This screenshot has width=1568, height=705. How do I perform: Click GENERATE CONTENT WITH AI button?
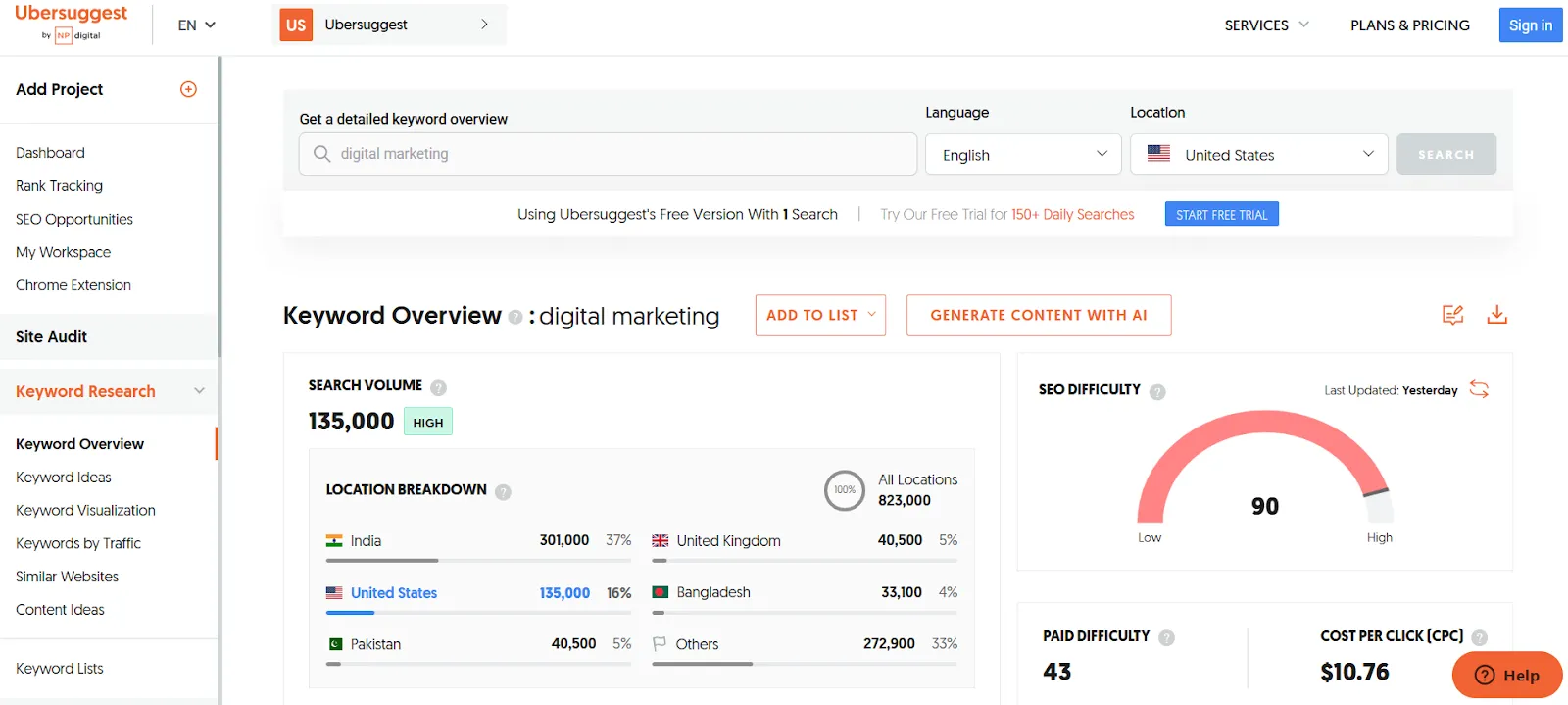click(1039, 315)
